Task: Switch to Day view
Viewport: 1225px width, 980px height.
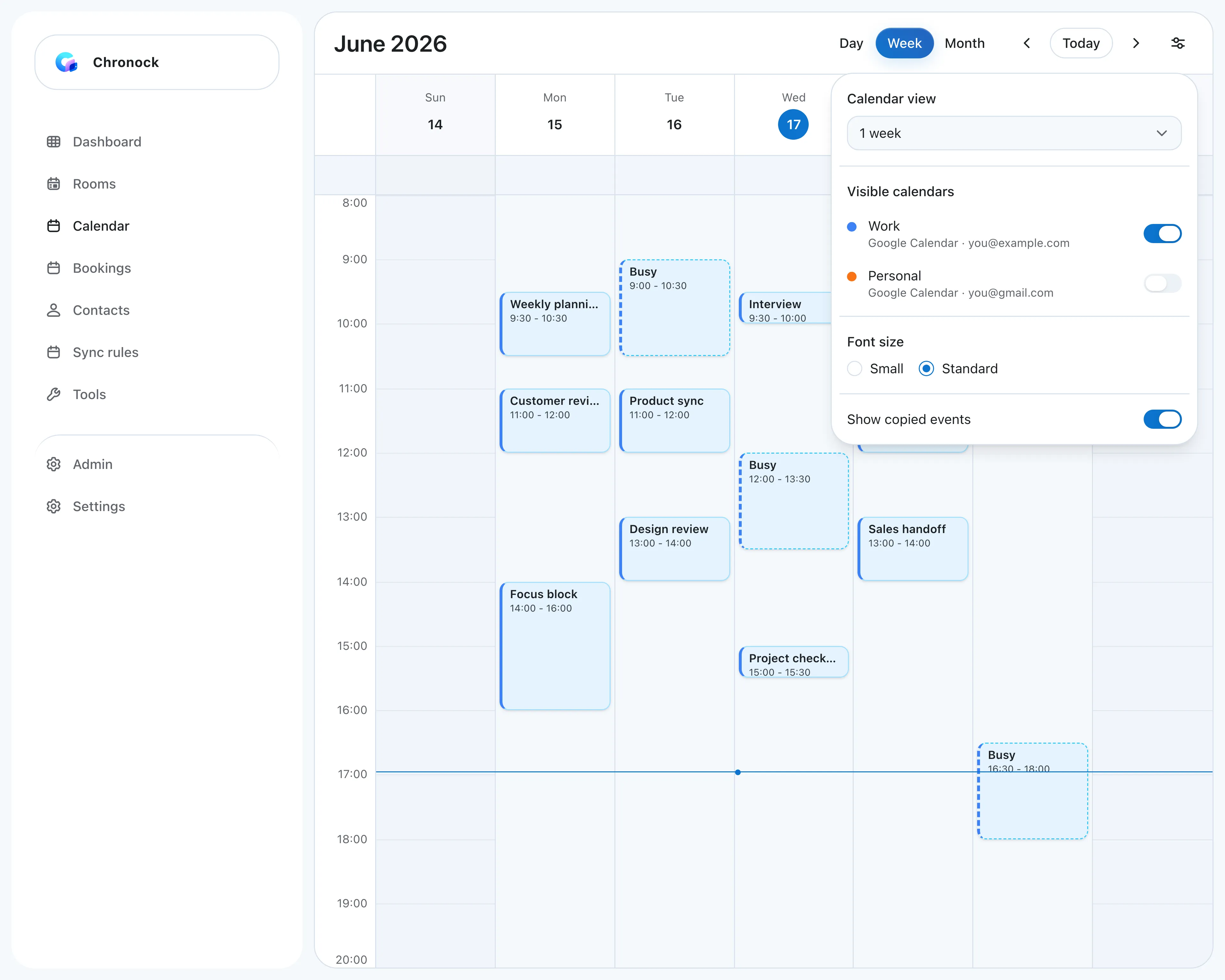Action: 850,43
